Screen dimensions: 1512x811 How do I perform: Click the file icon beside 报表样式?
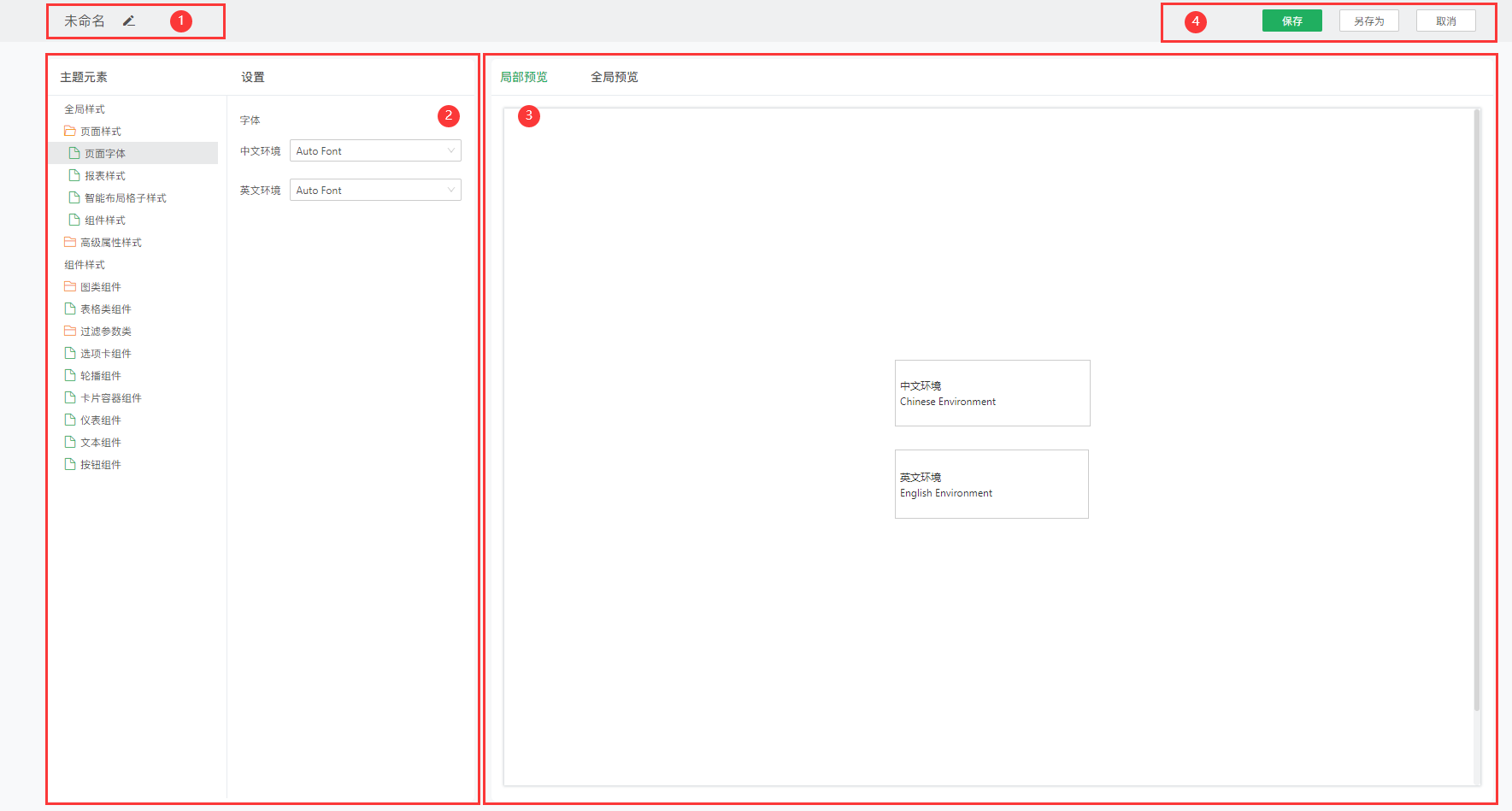(x=74, y=175)
